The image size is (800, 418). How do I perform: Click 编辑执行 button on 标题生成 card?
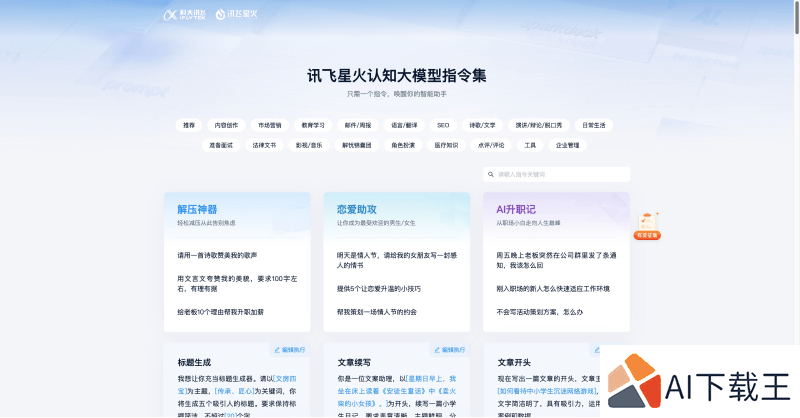(x=290, y=350)
